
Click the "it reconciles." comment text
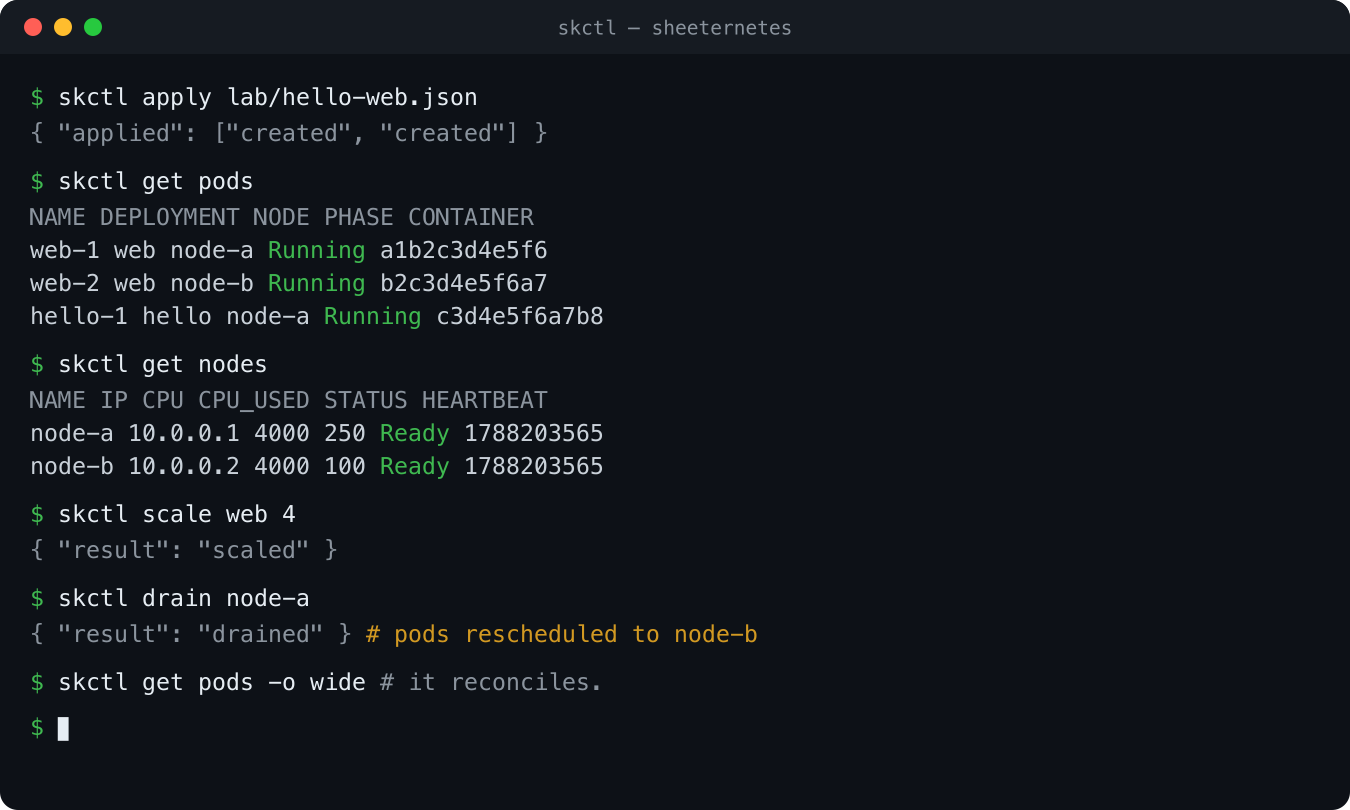click(506, 682)
